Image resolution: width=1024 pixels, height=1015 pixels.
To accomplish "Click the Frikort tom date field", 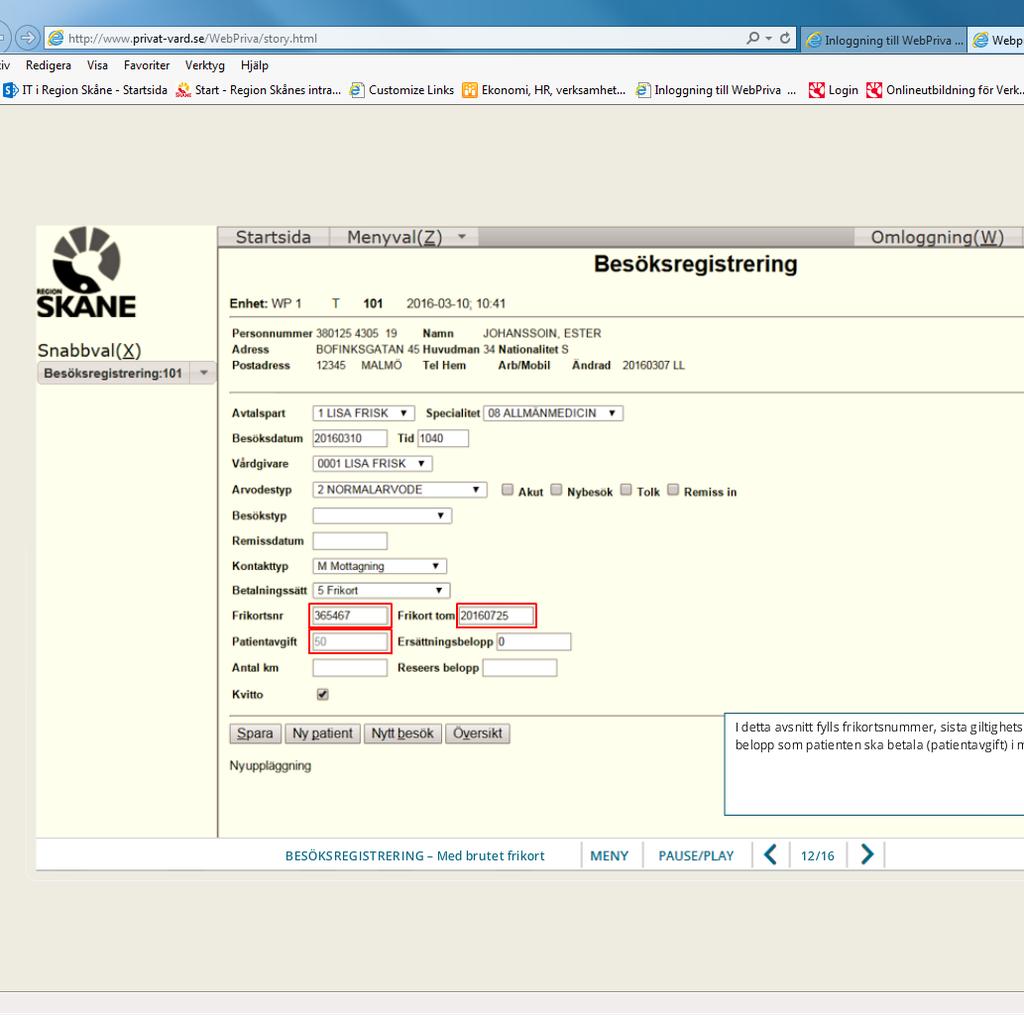I will pyautogui.click(x=496, y=615).
